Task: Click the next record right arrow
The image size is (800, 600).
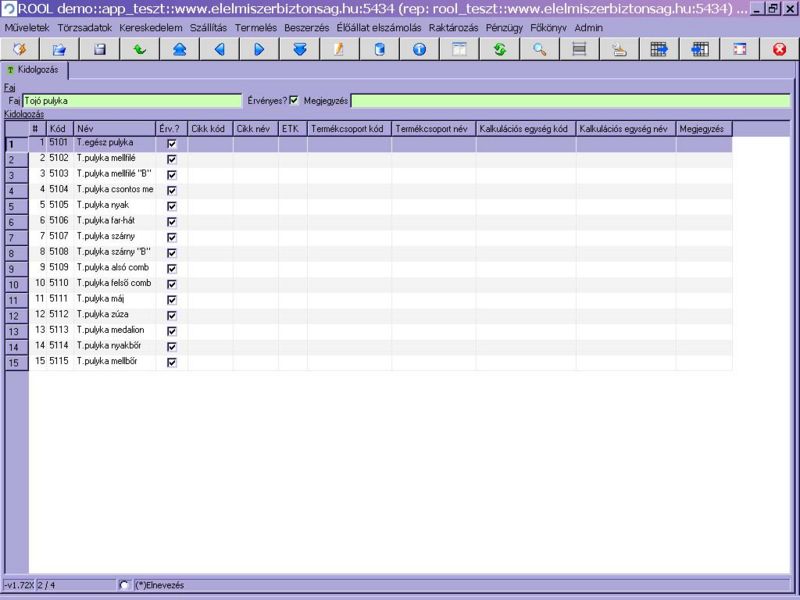Action: click(x=259, y=49)
